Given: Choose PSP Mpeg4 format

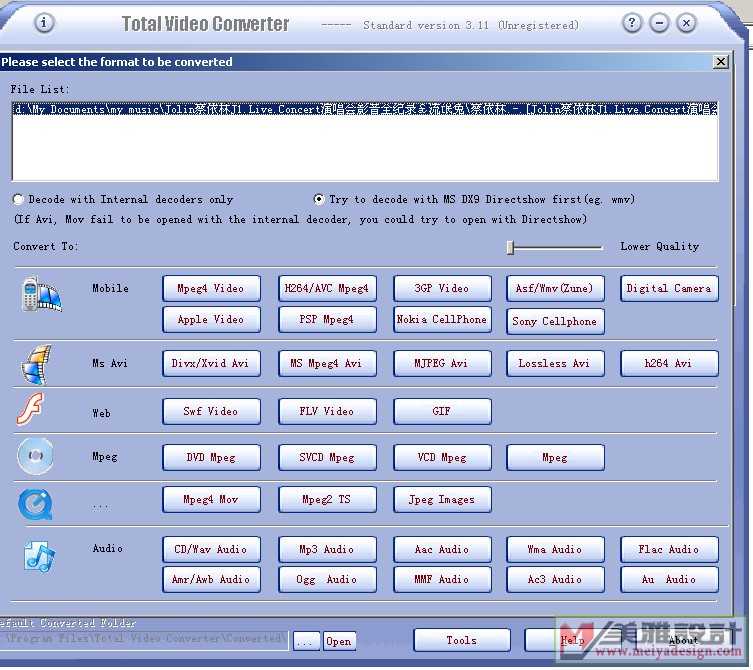Looking at the screenshot, I should click(327, 319).
